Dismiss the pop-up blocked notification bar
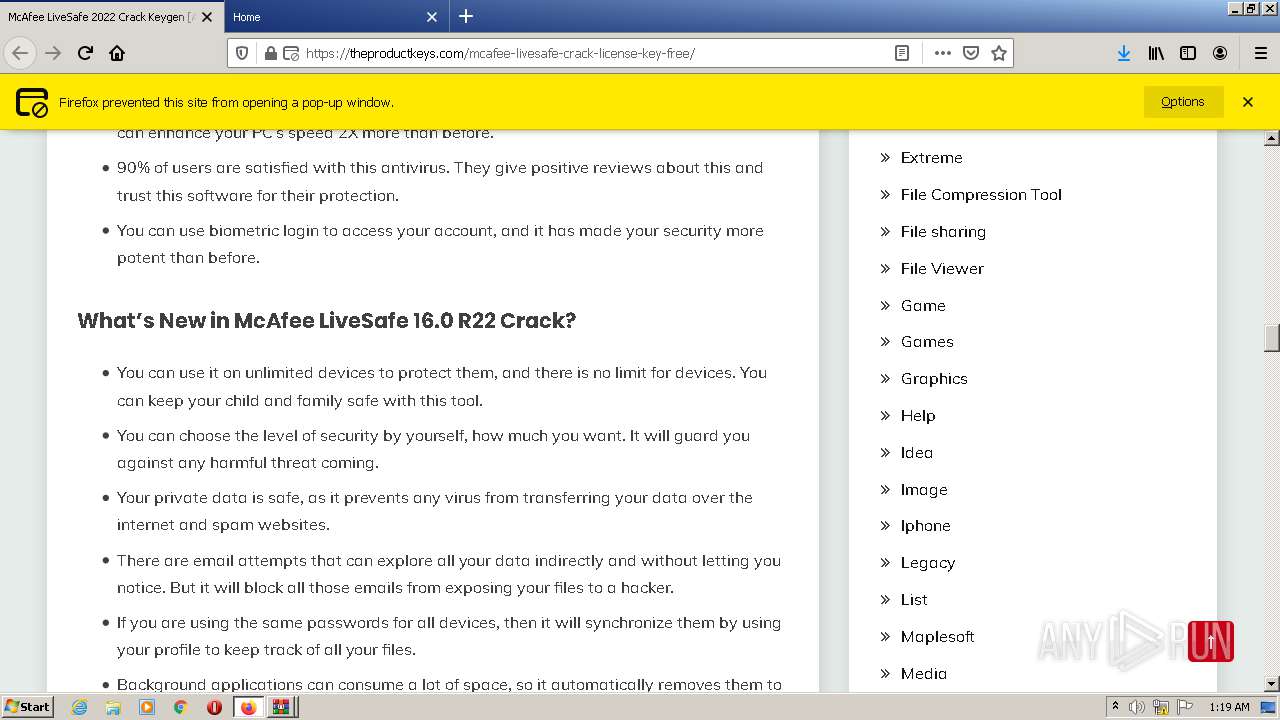 [1248, 102]
